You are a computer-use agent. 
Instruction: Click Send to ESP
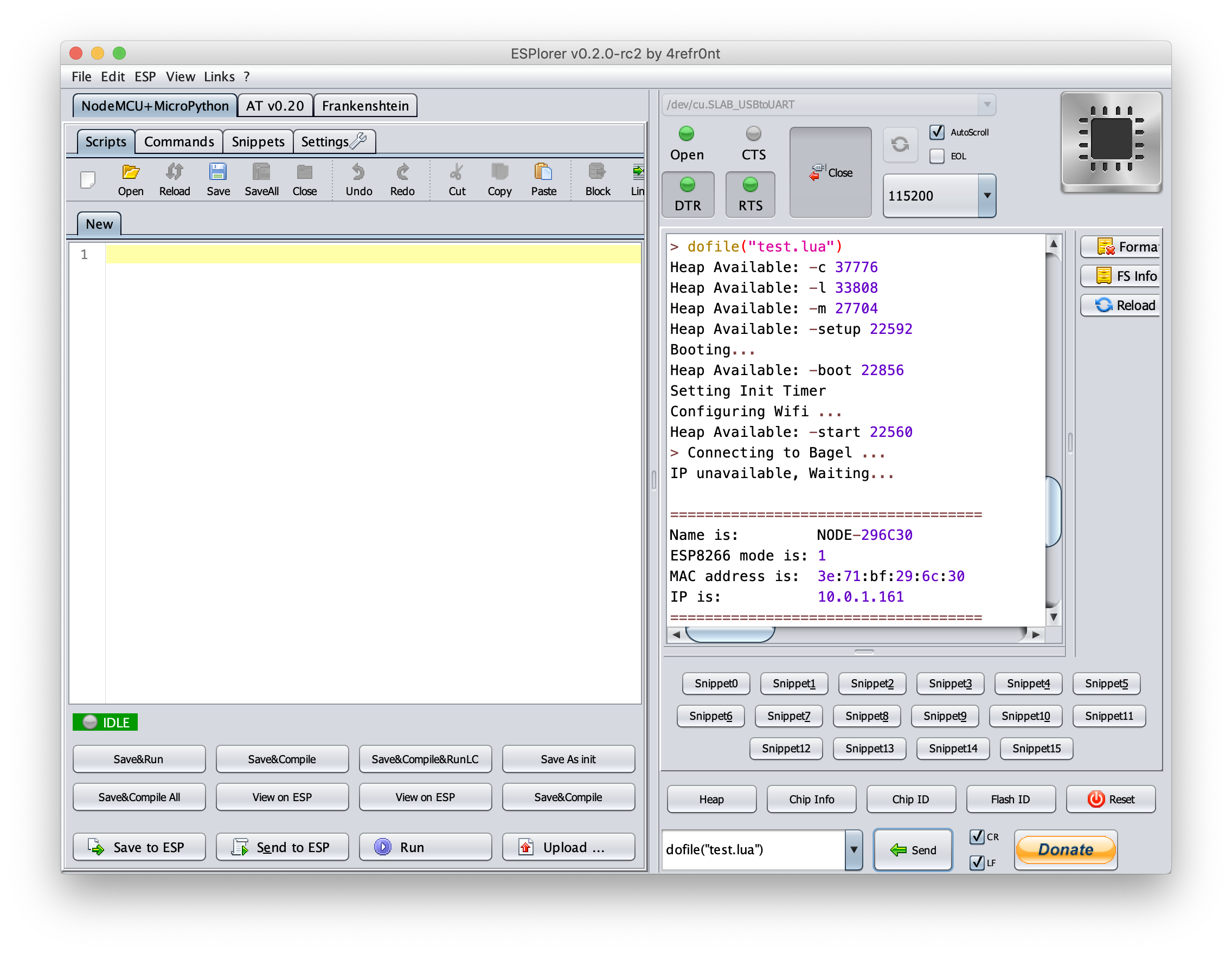point(283,847)
